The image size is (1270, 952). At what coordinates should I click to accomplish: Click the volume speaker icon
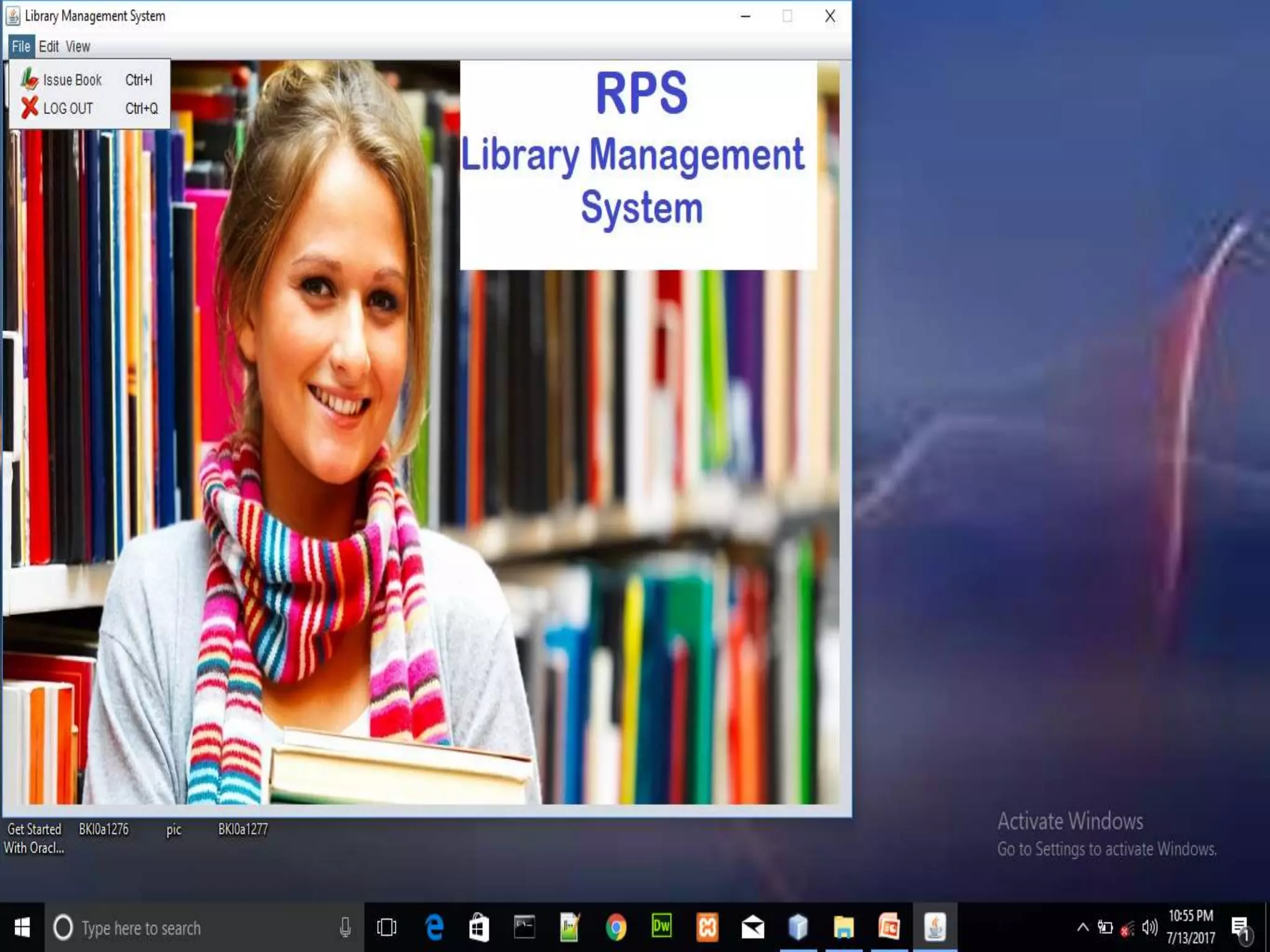[1149, 927]
